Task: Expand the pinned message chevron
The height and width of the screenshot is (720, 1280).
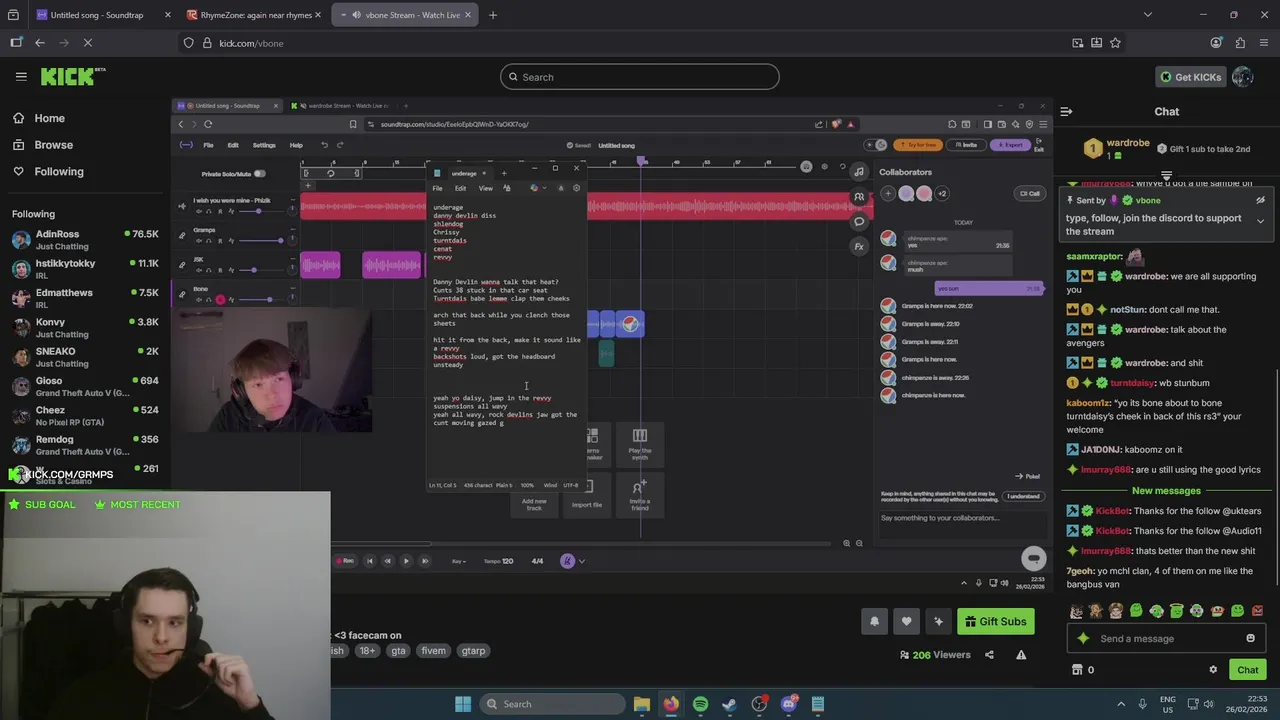Action: (x=1260, y=221)
